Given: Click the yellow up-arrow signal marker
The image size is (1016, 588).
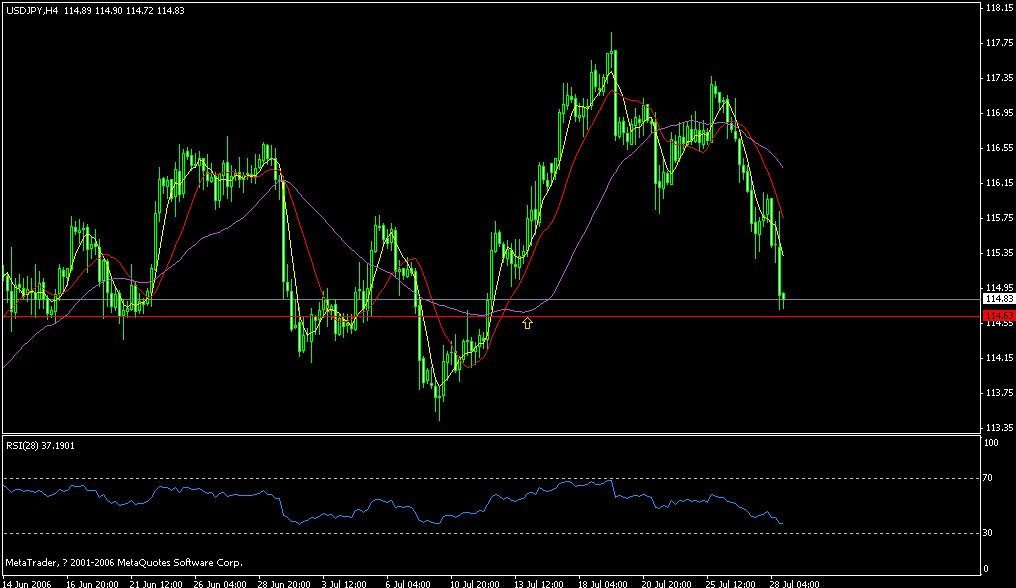Looking at the screenshot, I should coord(527,322).
